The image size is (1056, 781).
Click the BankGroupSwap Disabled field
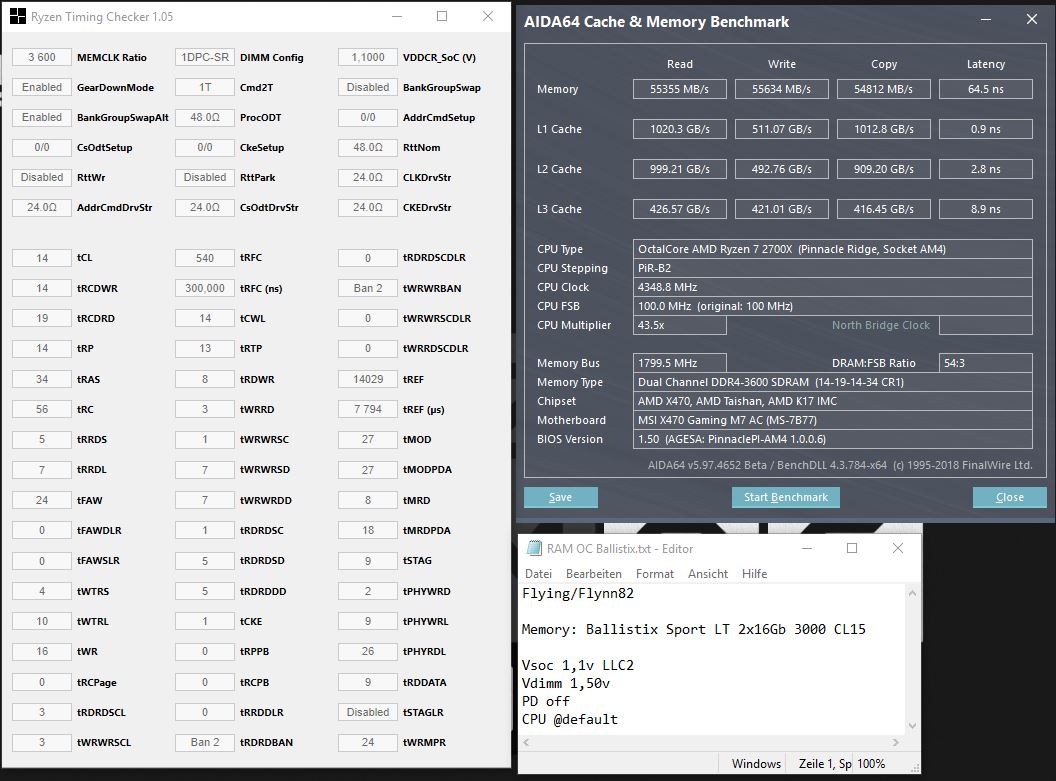tap(368, 87)
